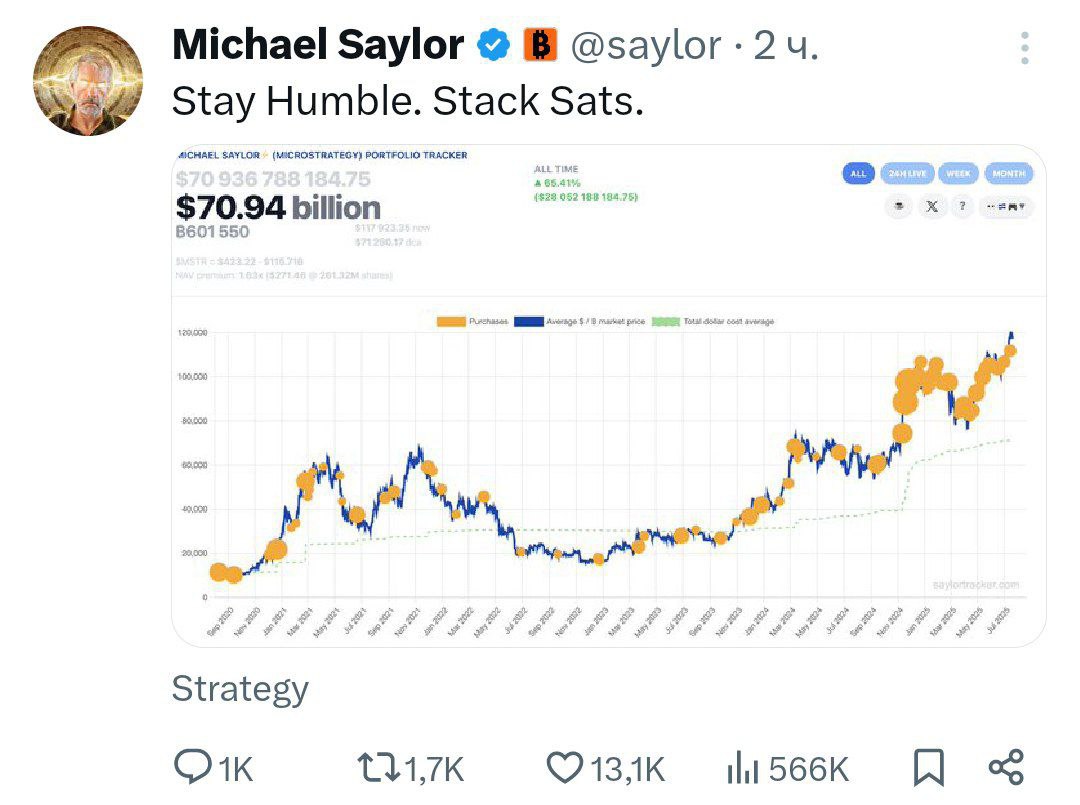Viewport: 1080px width, 805px height.
Task: Switch to the 24H LIVE tab
Action: (x=907, y=174)
